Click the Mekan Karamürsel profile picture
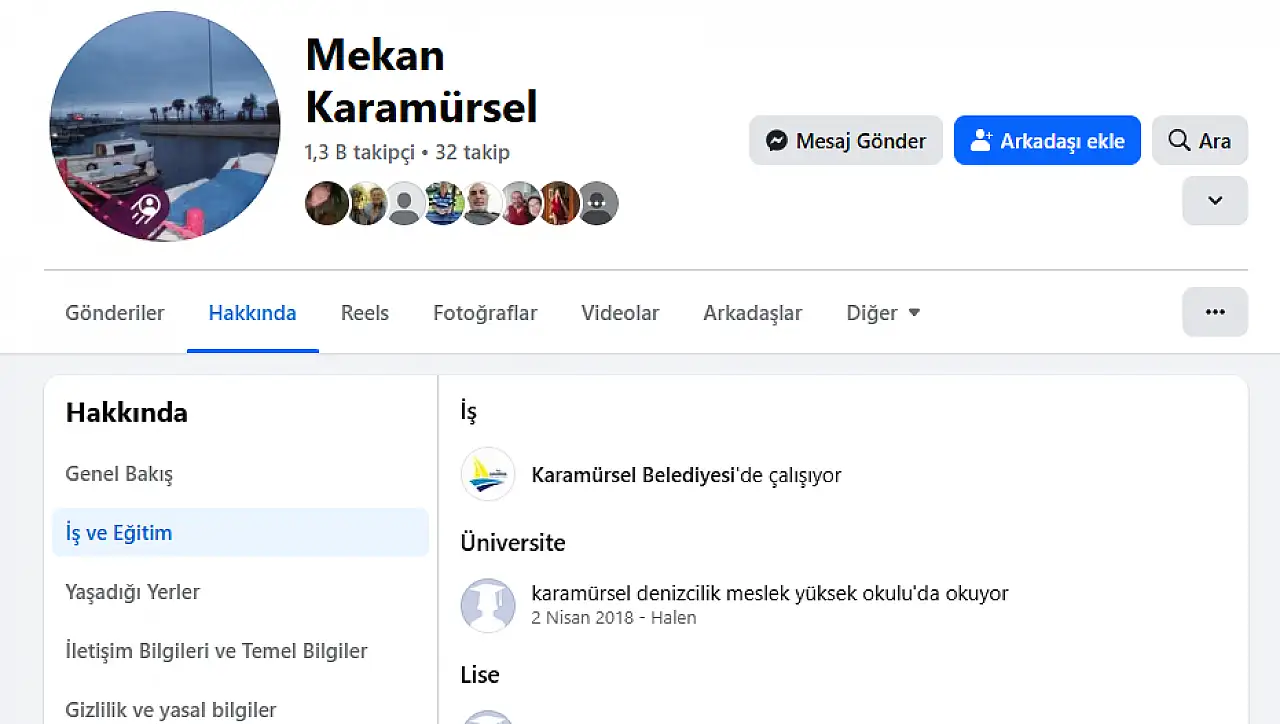 (x=165, y=126)
